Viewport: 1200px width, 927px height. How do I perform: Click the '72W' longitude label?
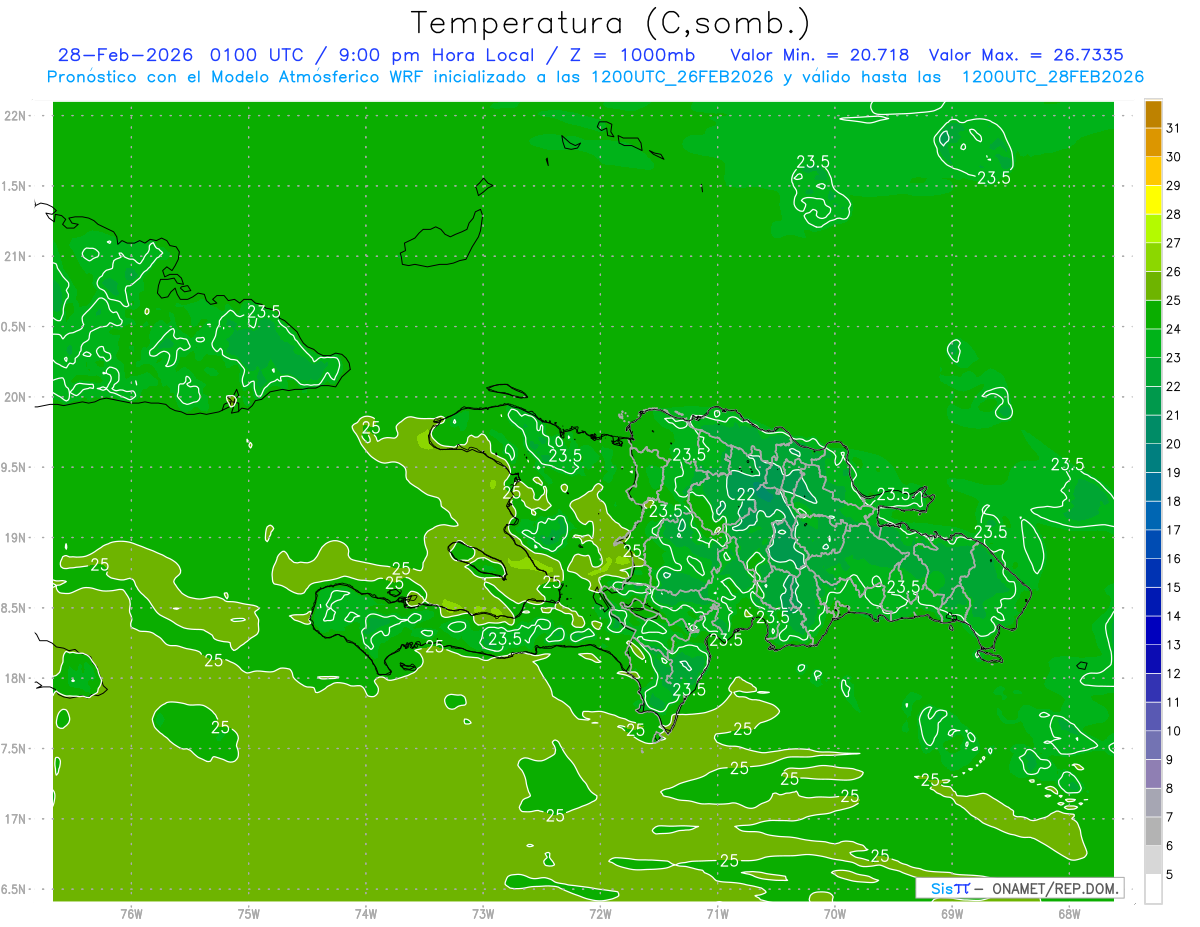point(600,913)
